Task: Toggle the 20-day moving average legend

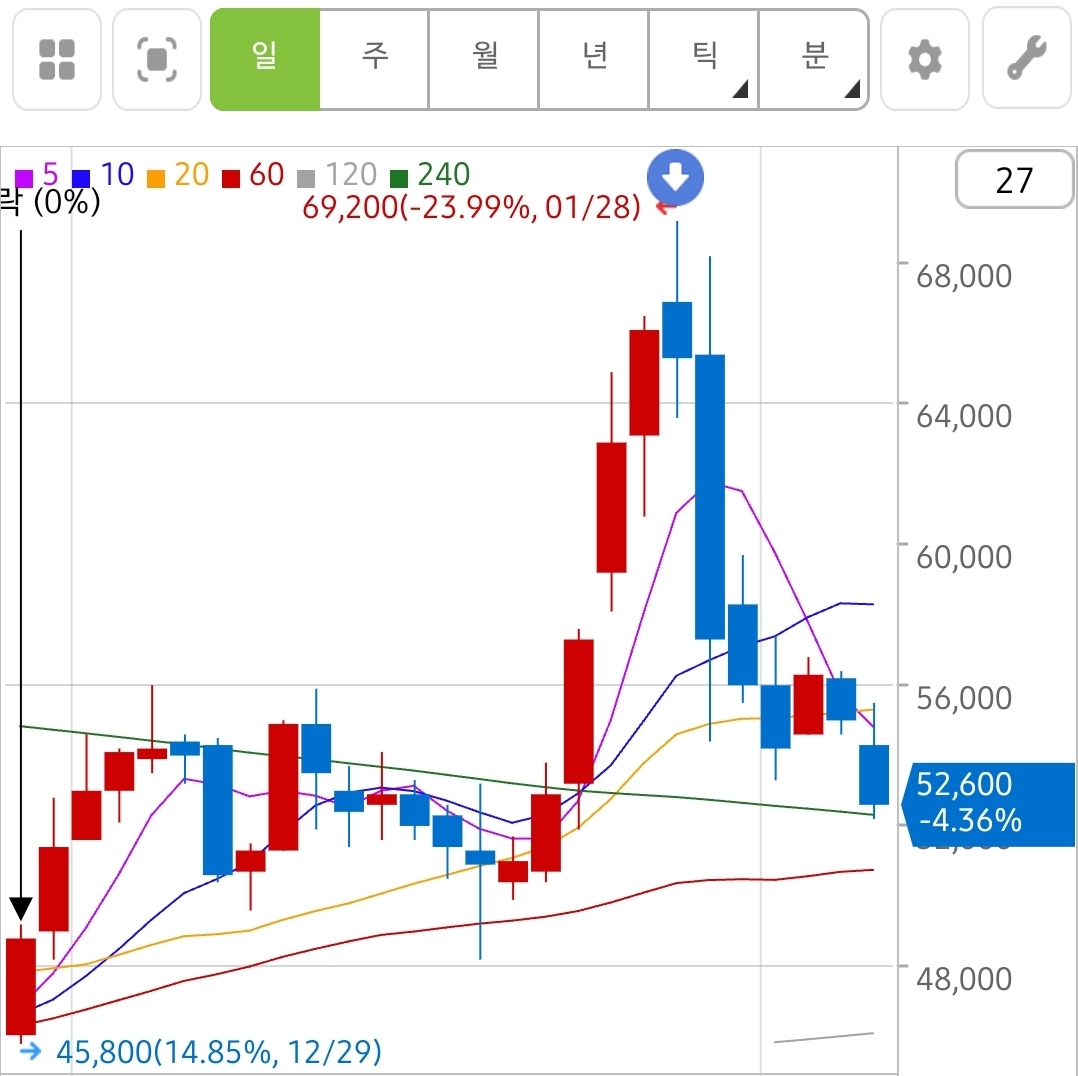Action: click(178, 176)
